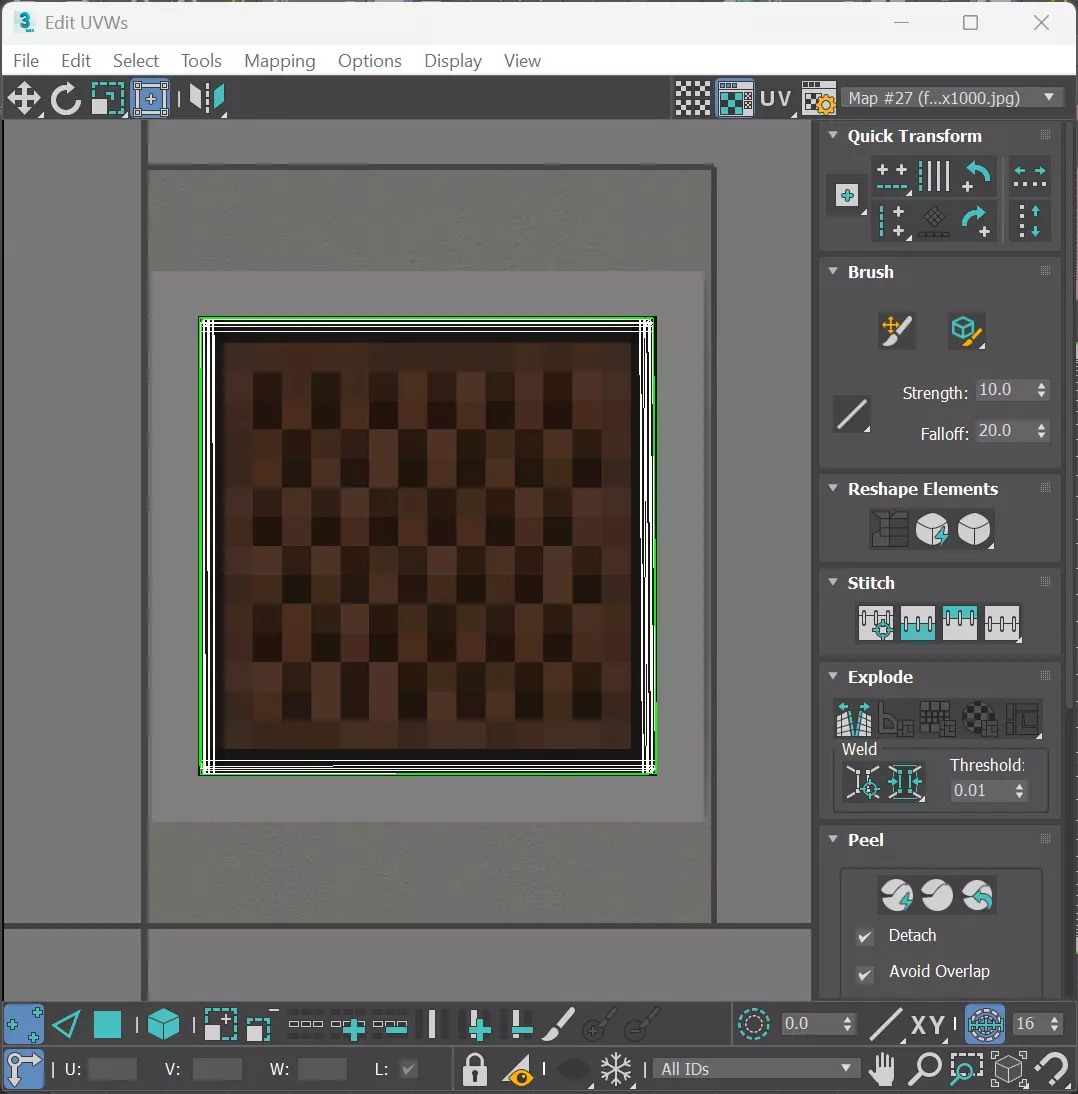Open the texture checker options gear icon
Image resolution: width=1078 pixels, height=1094 pixels.
(818, 98)
